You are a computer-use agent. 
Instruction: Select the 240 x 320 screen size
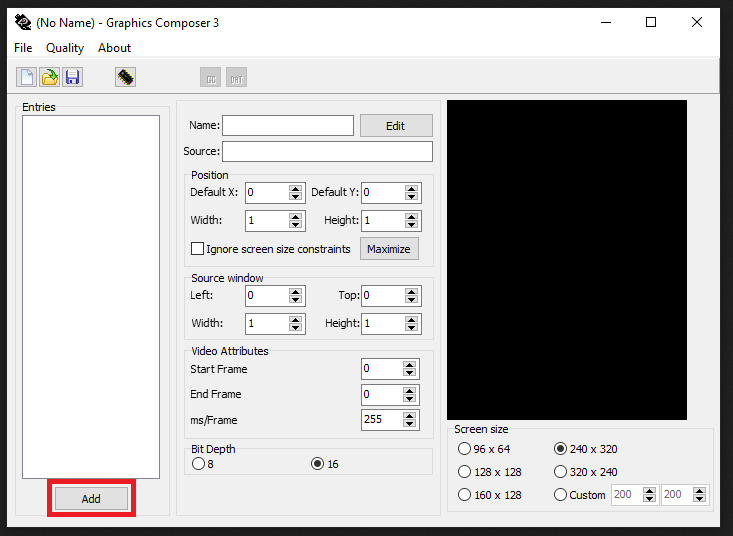click(x=560, y=449)
